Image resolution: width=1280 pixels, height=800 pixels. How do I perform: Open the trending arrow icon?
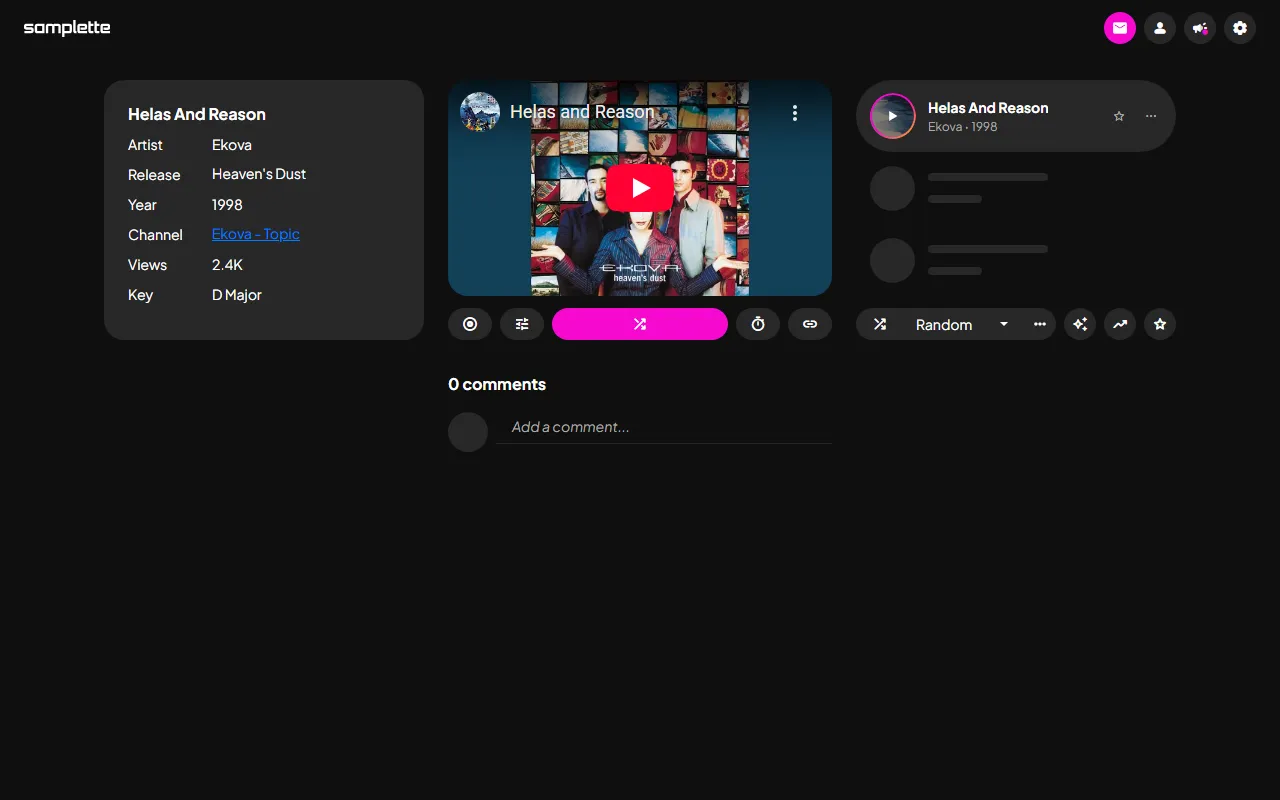tap(1120, 324)
